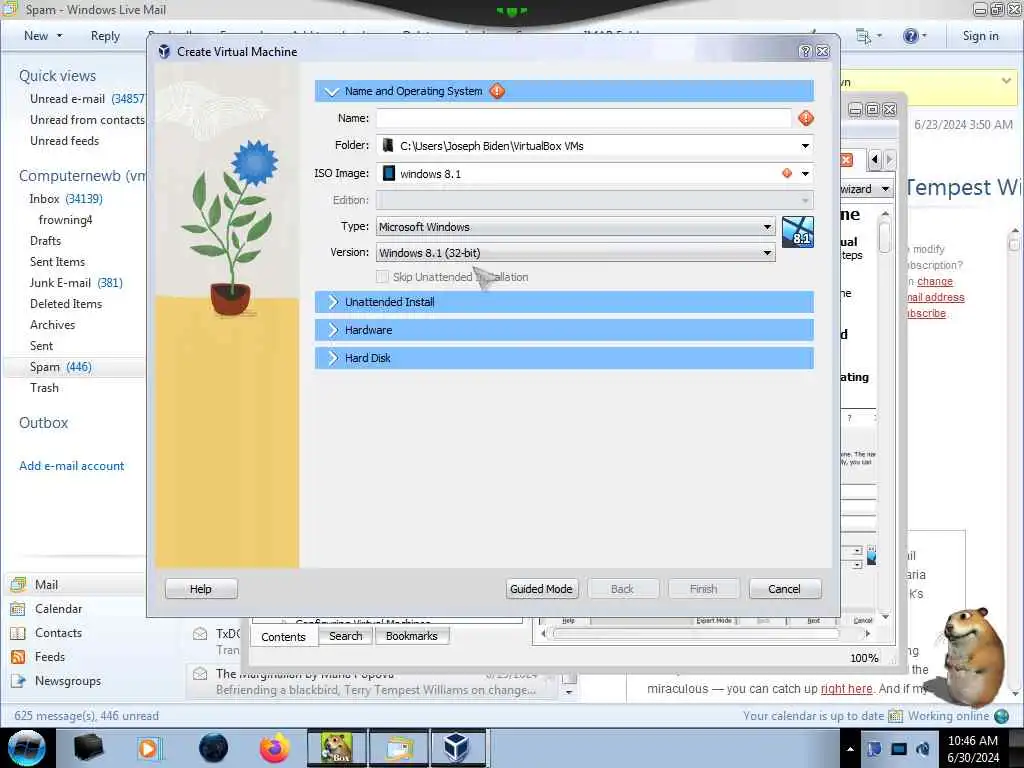Click the Windows Start orb

[x=27, y=748]
